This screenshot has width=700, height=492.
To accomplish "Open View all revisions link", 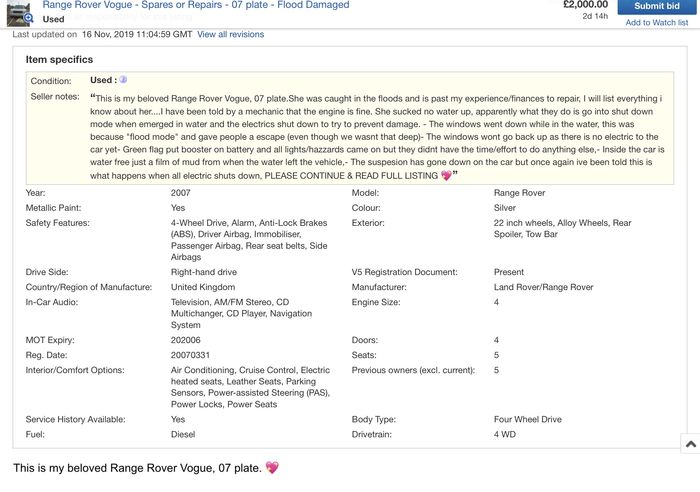I will coord(230,34).
